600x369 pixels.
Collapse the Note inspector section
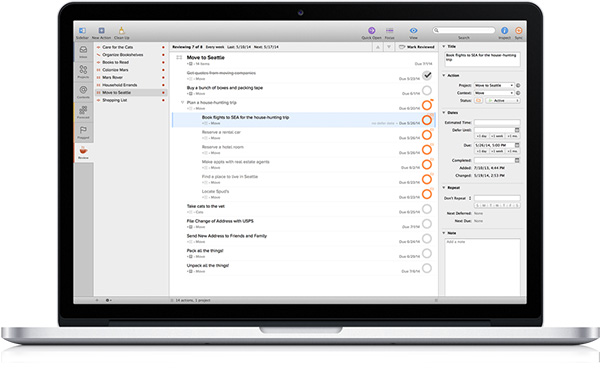[x=444, y=233]
